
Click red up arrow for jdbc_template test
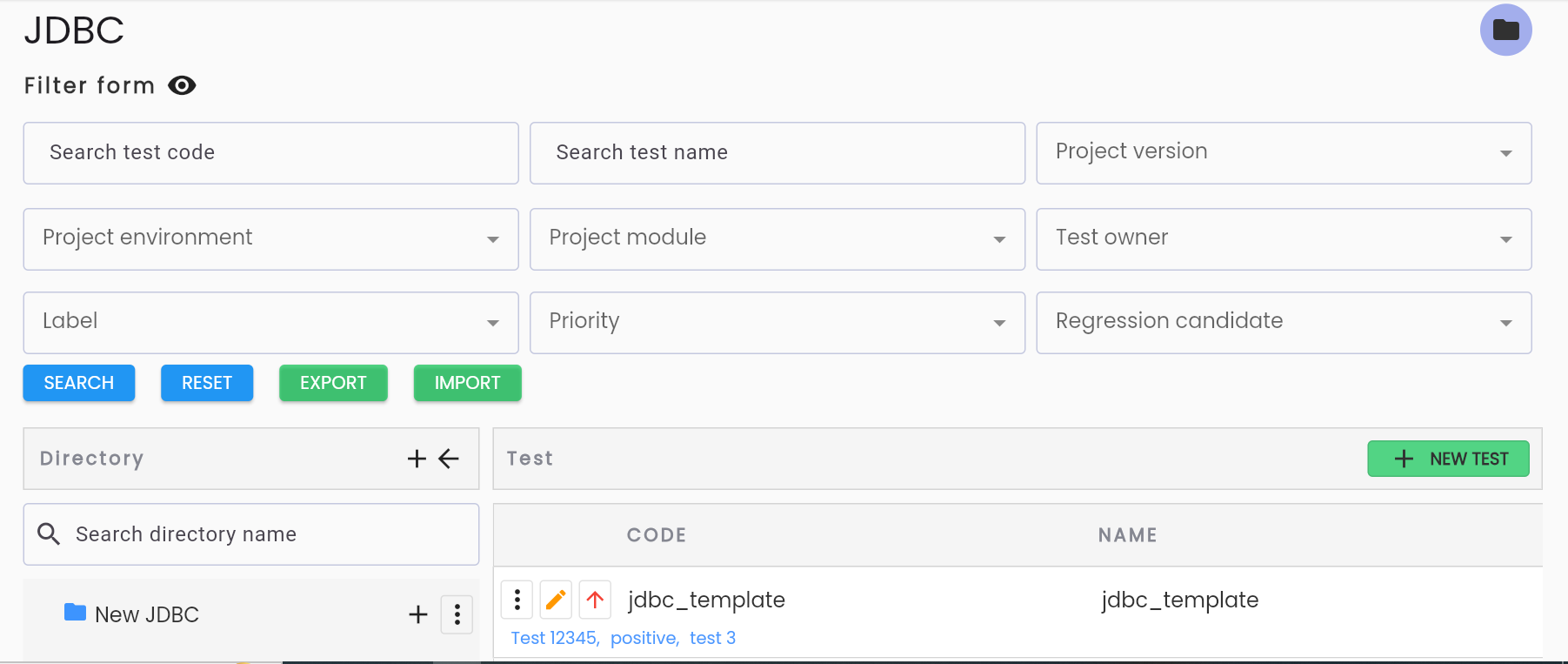tap(595, 600)
